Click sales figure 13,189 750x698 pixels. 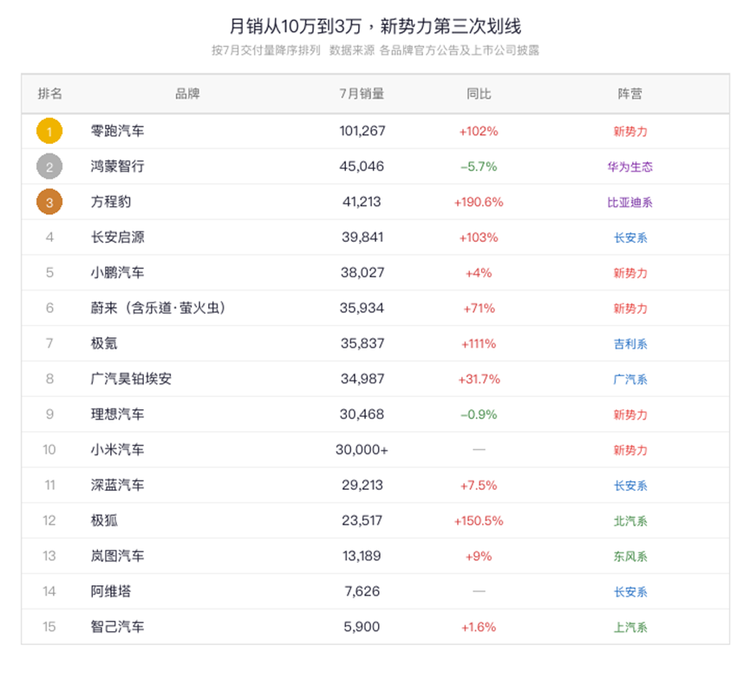pyautogui.click(x=362, y=556)
